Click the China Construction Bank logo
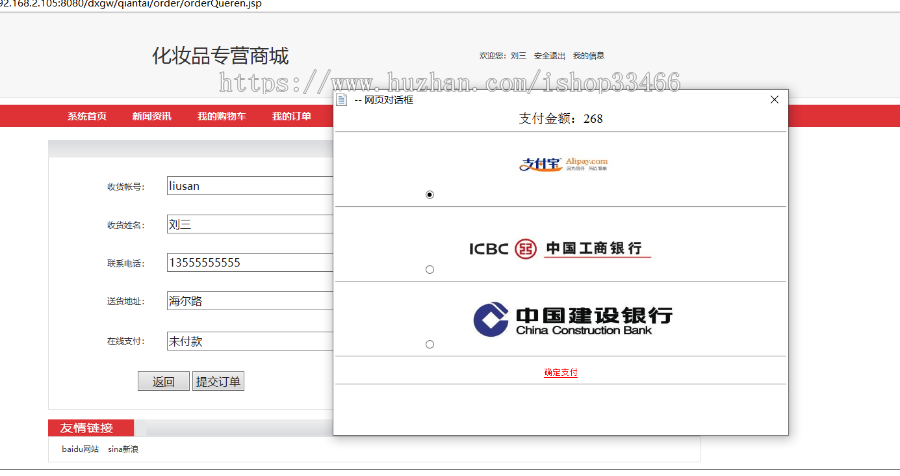The height and width of the screenshot is (476, 900). coord(573,319)
